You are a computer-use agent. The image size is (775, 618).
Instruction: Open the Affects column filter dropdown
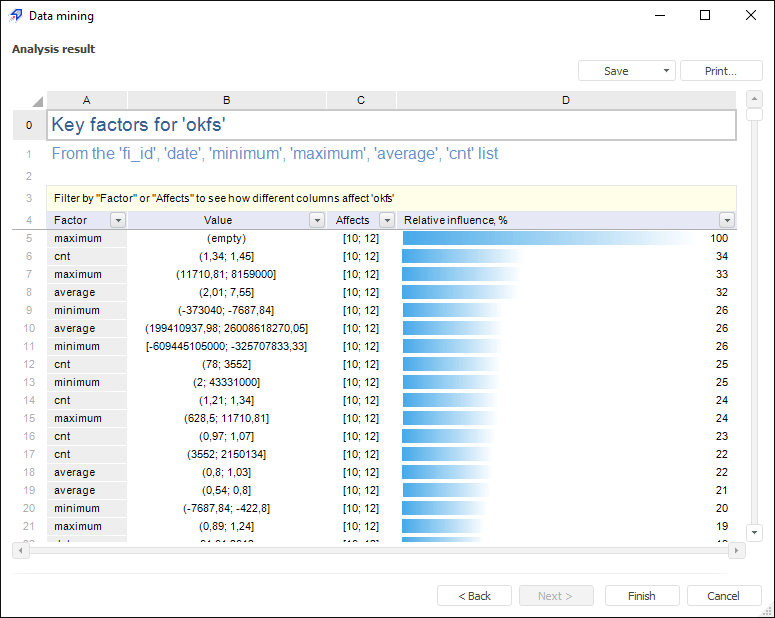pyautogui.click(x=387, y=220)
